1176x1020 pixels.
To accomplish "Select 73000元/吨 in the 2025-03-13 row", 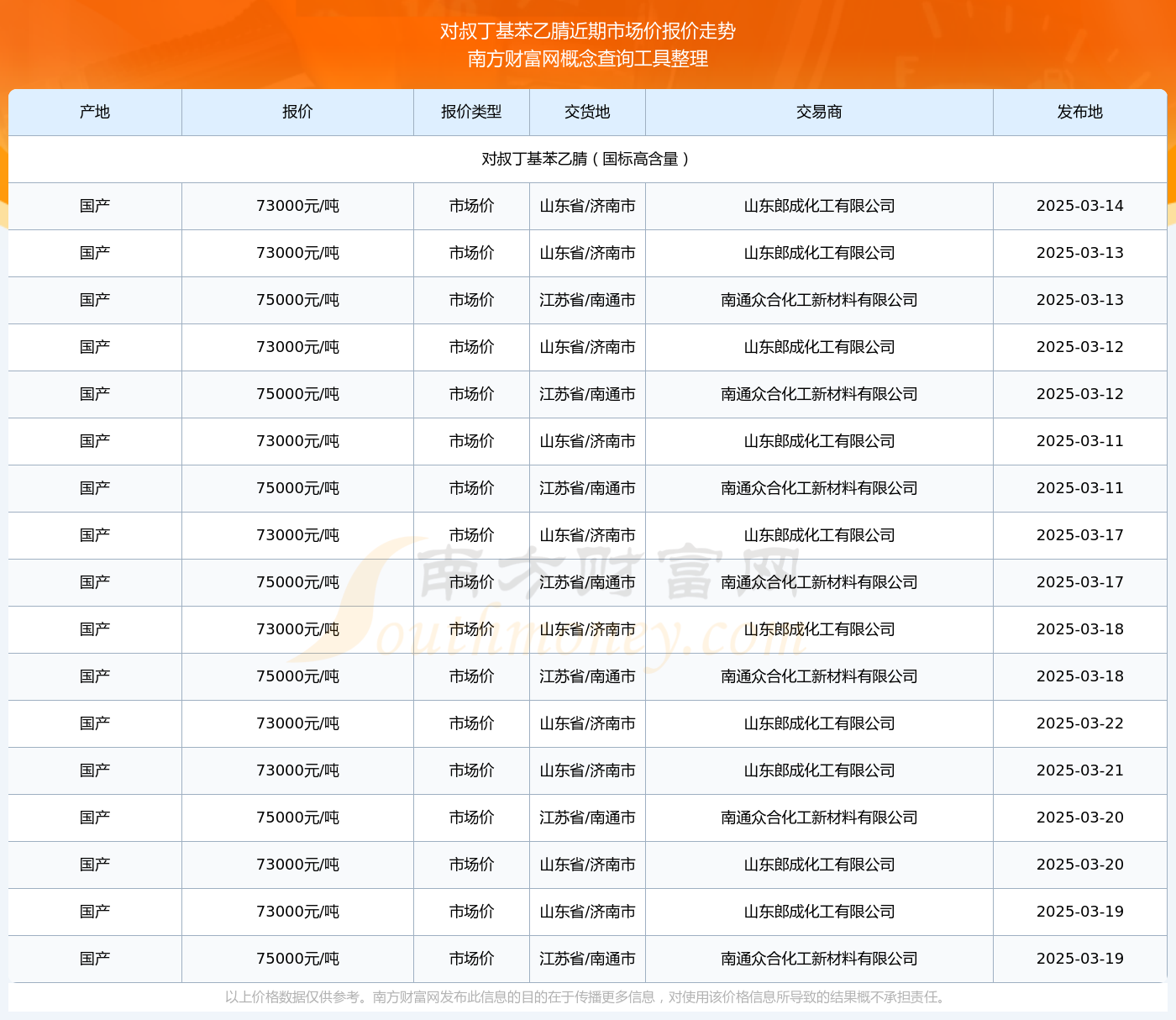I will [x=297, y=253].
